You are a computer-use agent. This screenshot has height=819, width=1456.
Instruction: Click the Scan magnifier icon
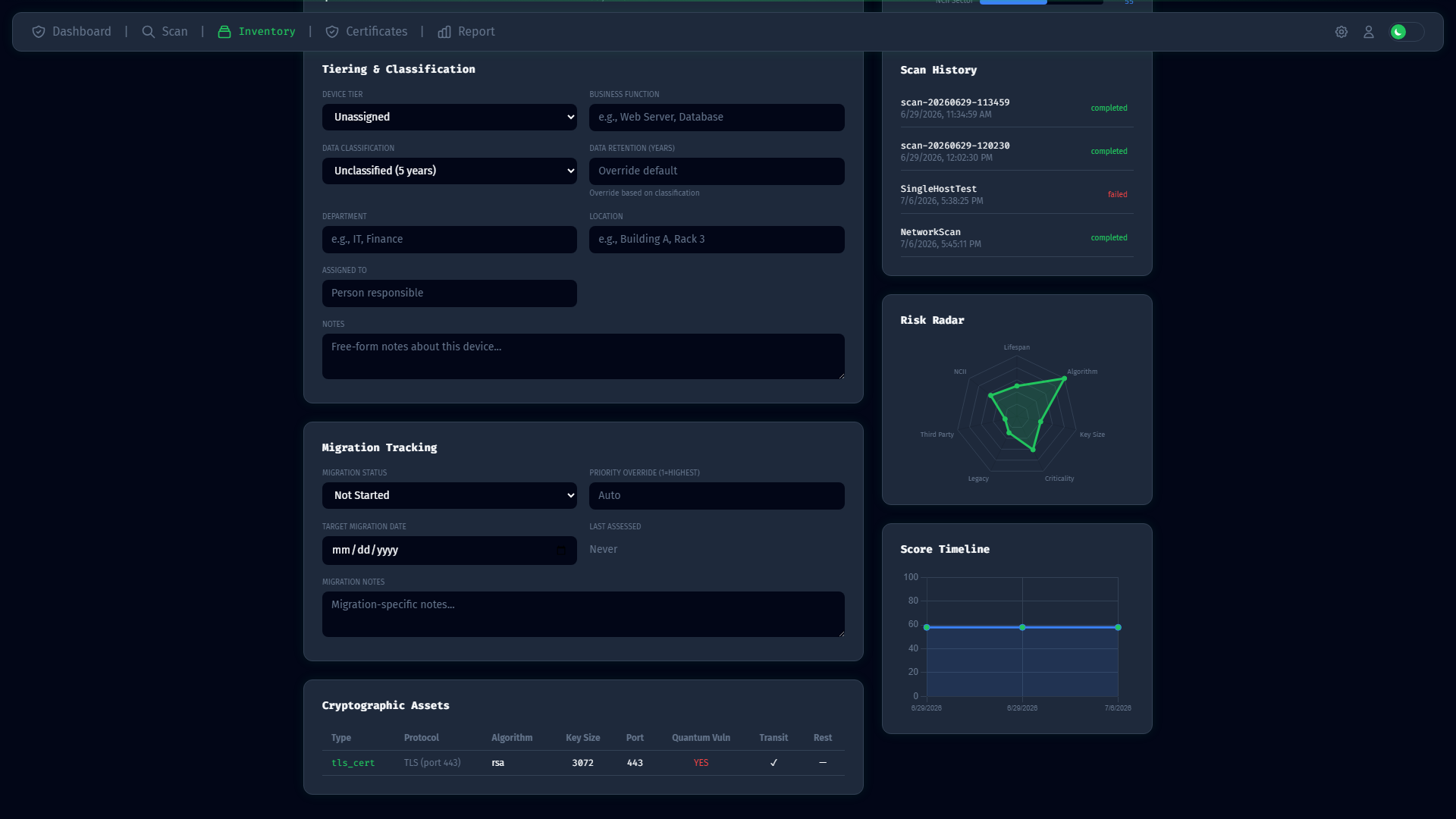click(x=149, y=32)
